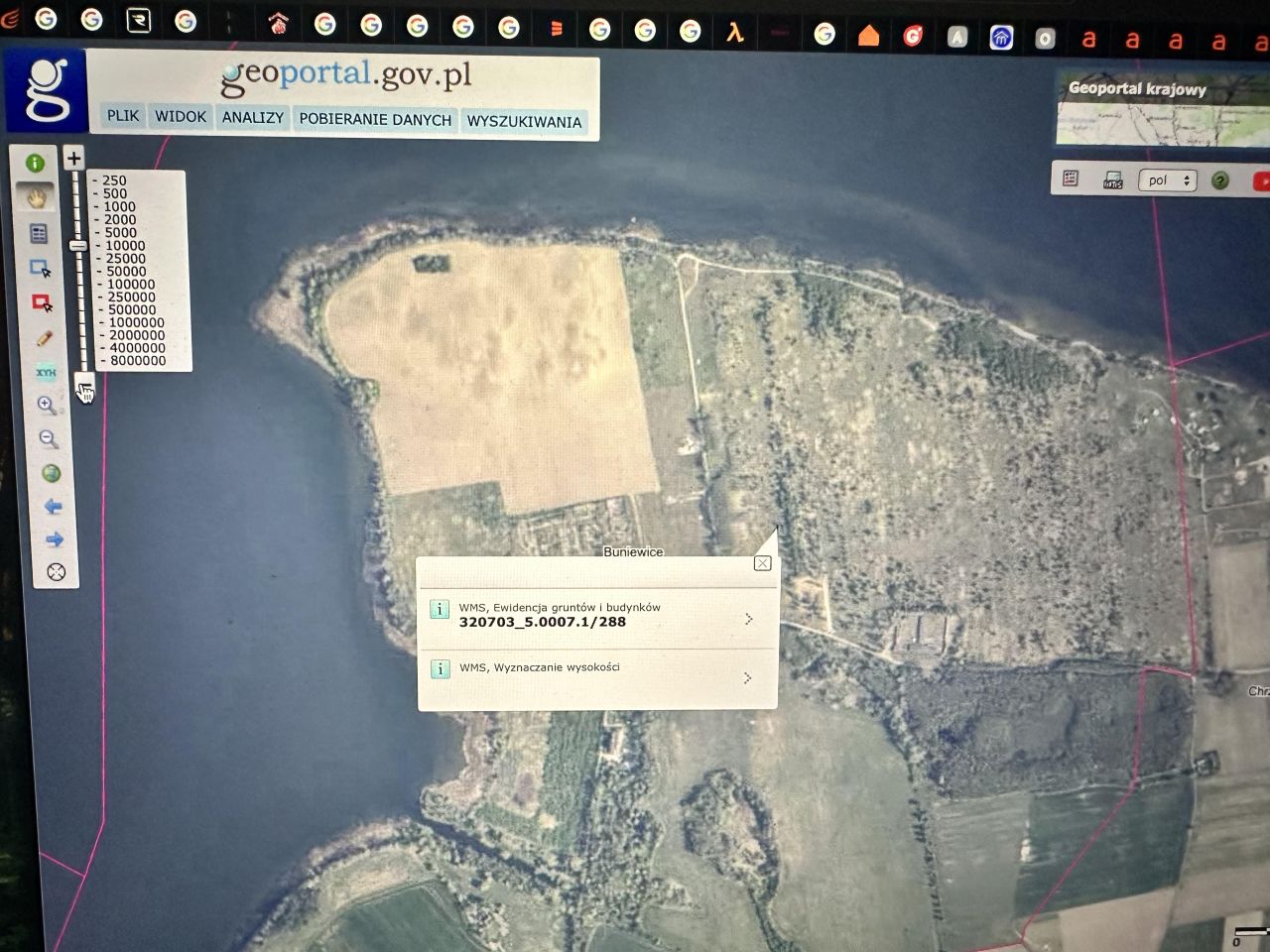Select scale 8000000 in scale list

[138, 361]
